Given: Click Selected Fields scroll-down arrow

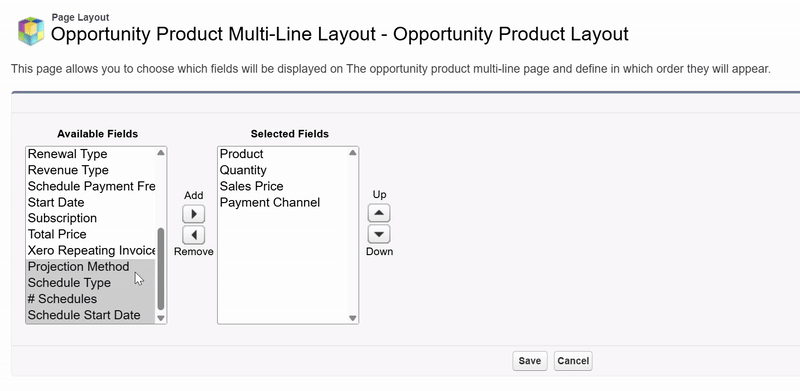Looking at the screenshot, I should tap(353, 318).
